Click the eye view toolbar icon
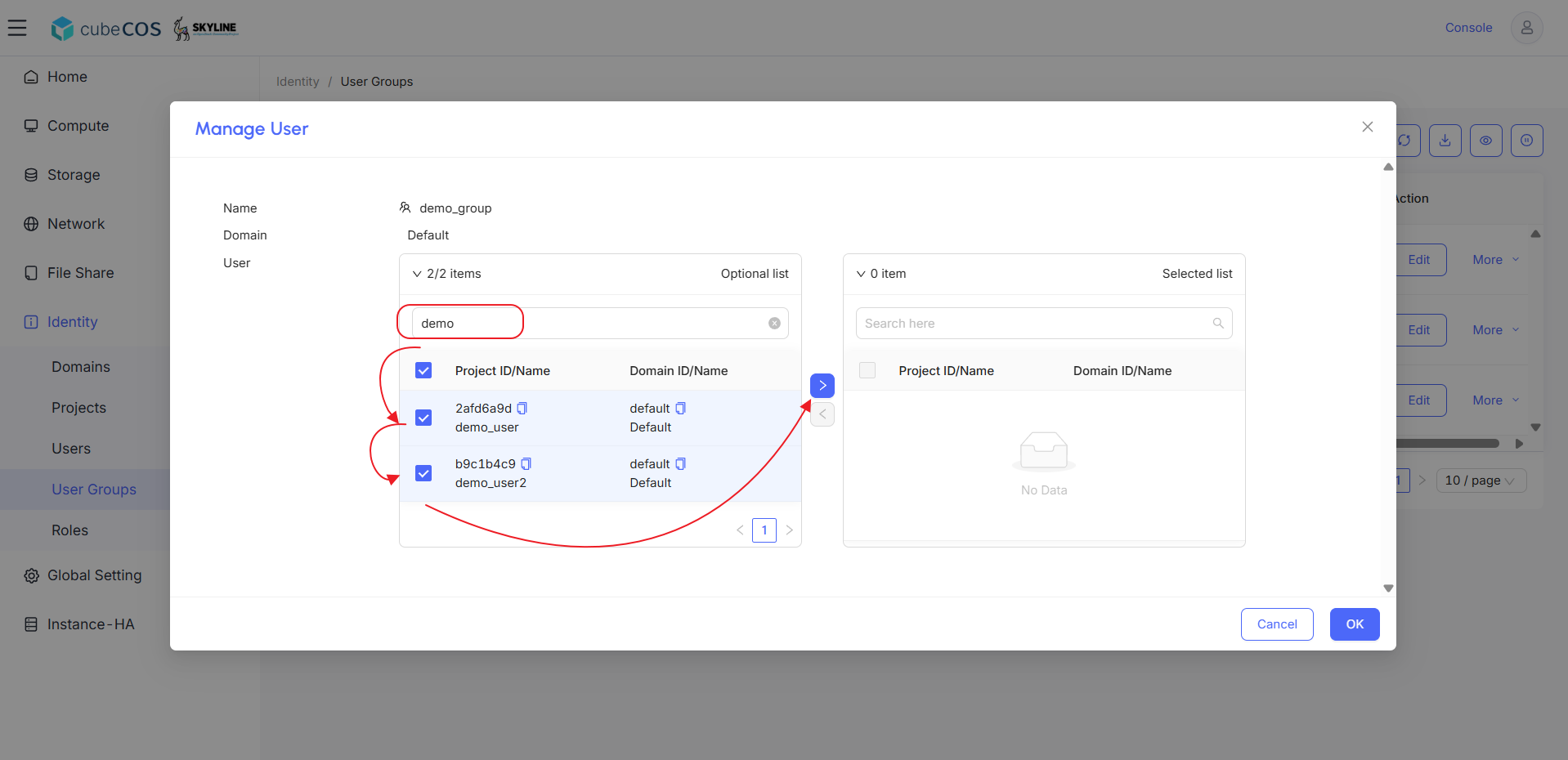This screenshot has width=1568, height=760. coord(1486,141)
